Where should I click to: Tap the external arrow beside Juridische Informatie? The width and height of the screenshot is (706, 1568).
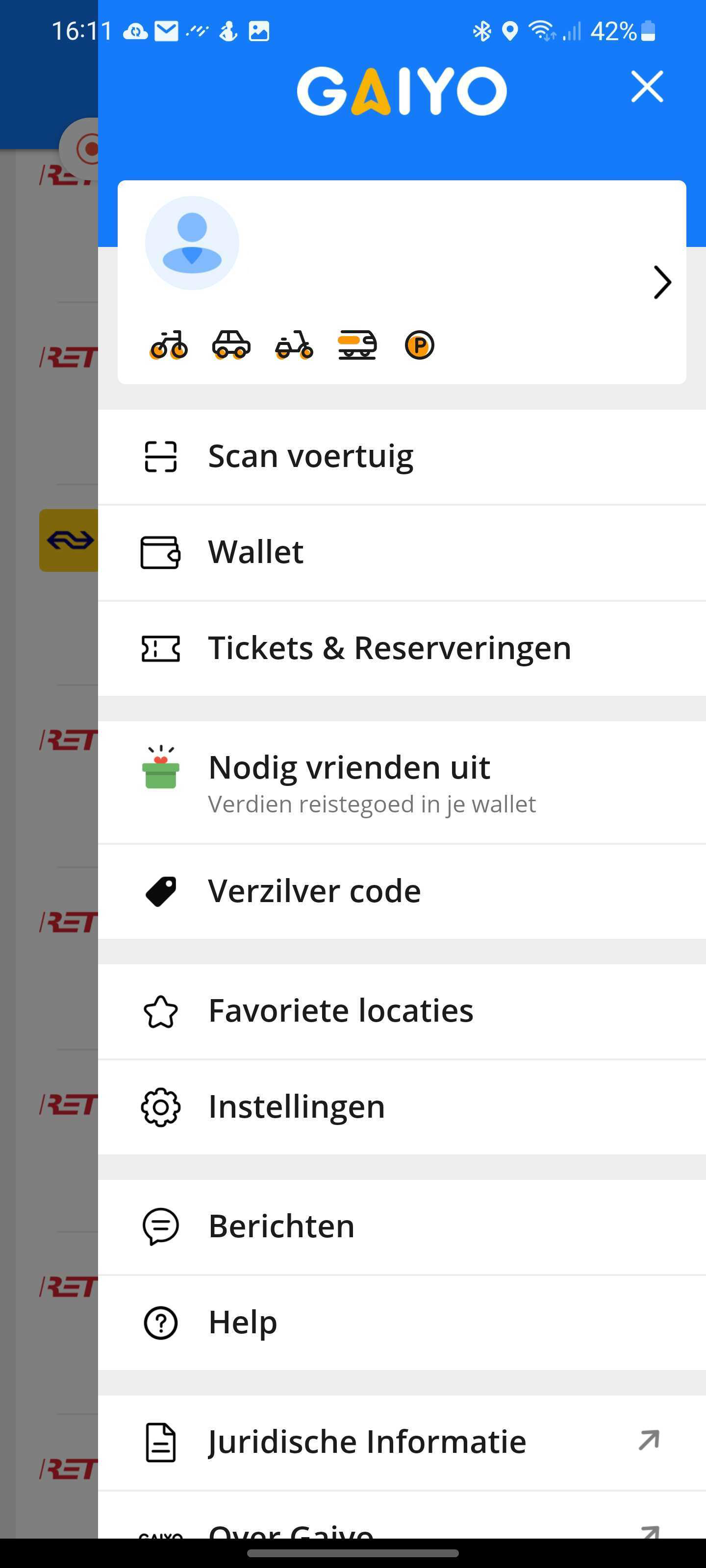[x=649, y=1440]
